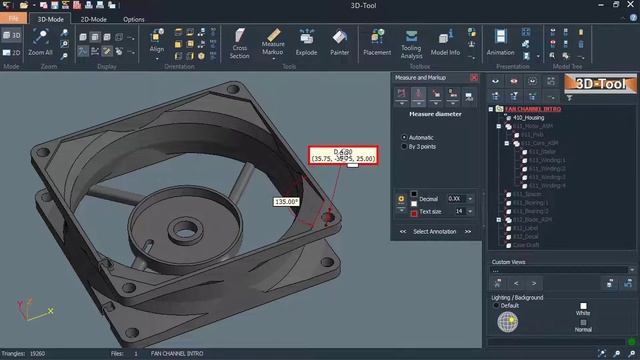
Task: Click the open file icon in title bar
Action: pos(24,5)
